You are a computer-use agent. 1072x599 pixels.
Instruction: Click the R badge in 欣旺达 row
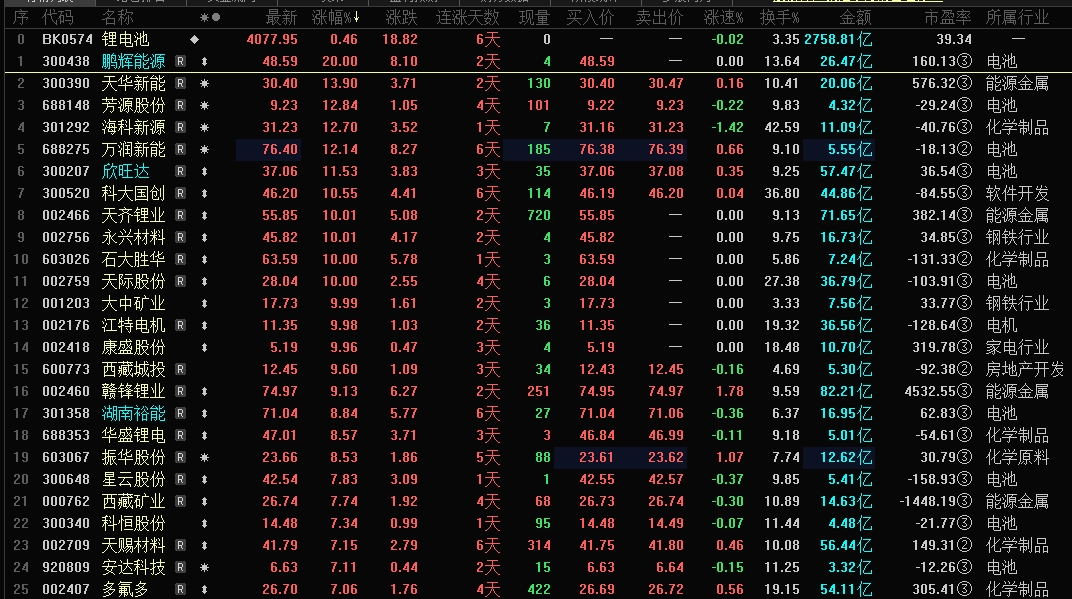pyautogui.click(x=180, y=172)
